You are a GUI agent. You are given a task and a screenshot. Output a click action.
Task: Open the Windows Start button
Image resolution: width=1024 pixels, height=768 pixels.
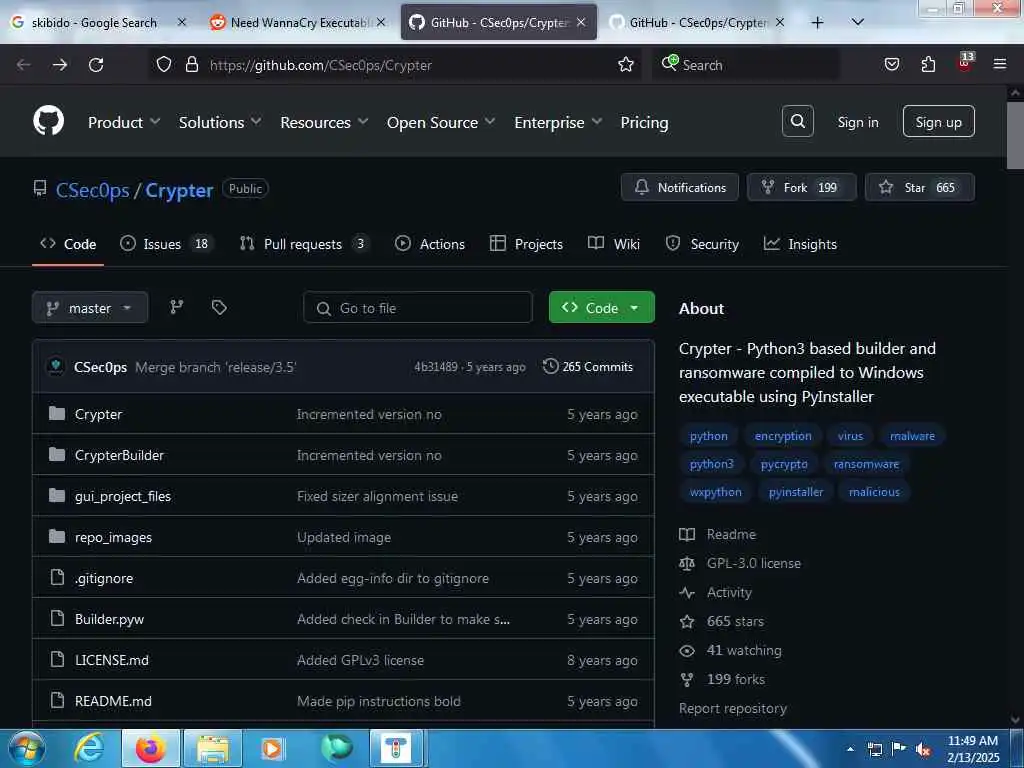pos(26,748)
